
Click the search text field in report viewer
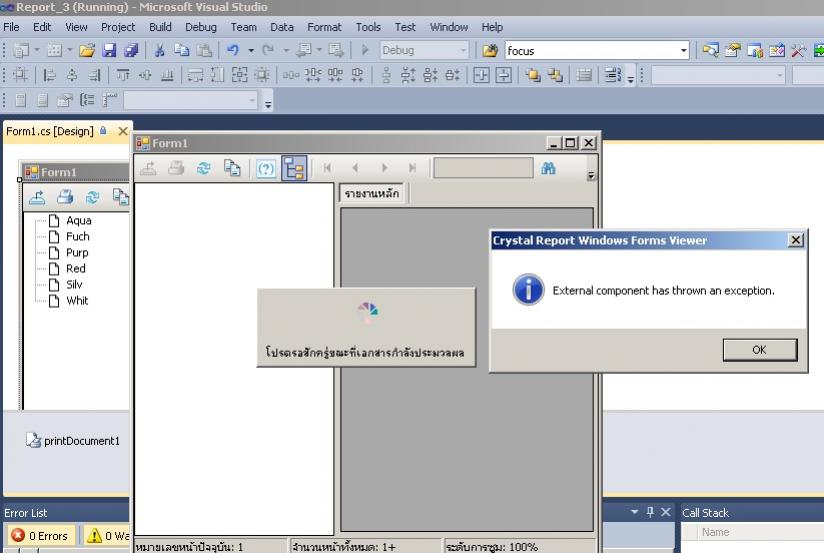[483, 168]
